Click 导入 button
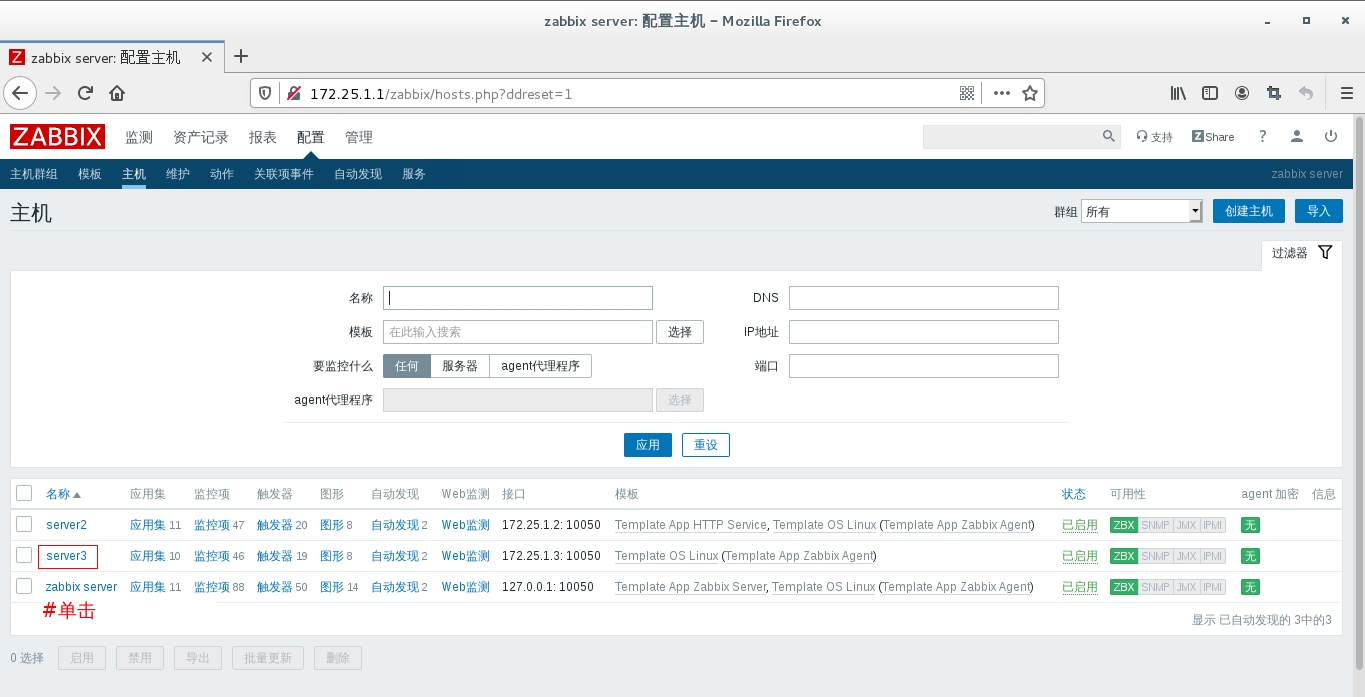Viewport: 1365px width, 697px height. pyautogui.click(x=1319, y=211)
